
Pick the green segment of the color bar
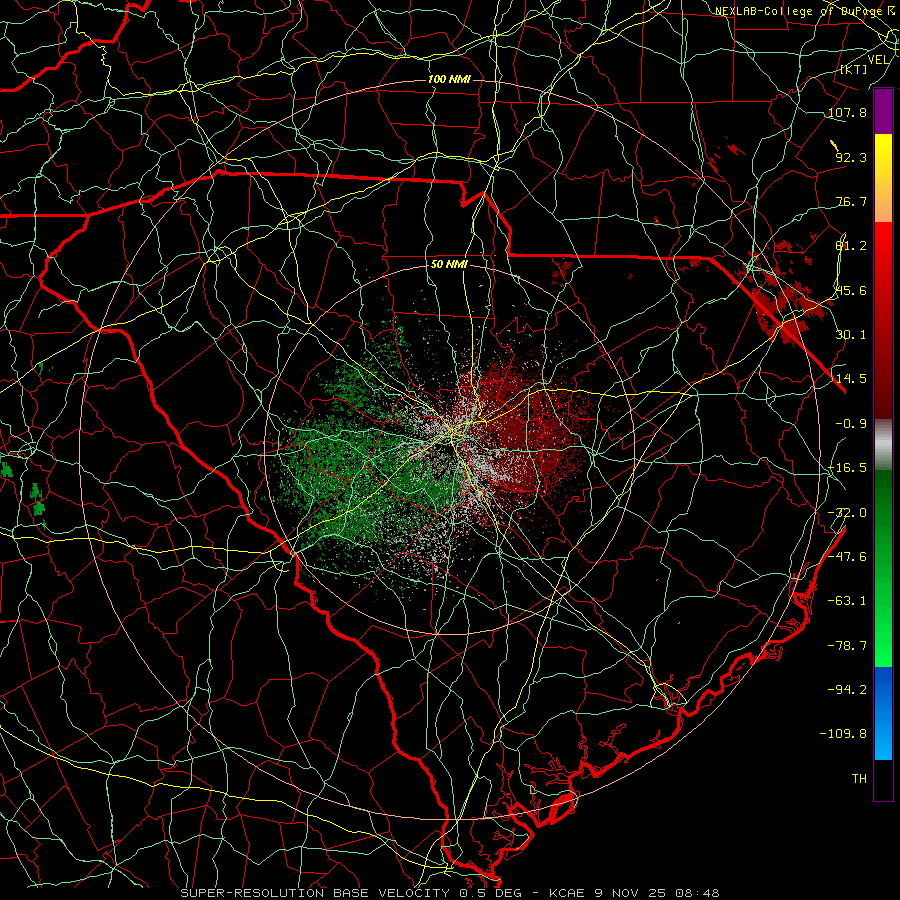point(883,568)
